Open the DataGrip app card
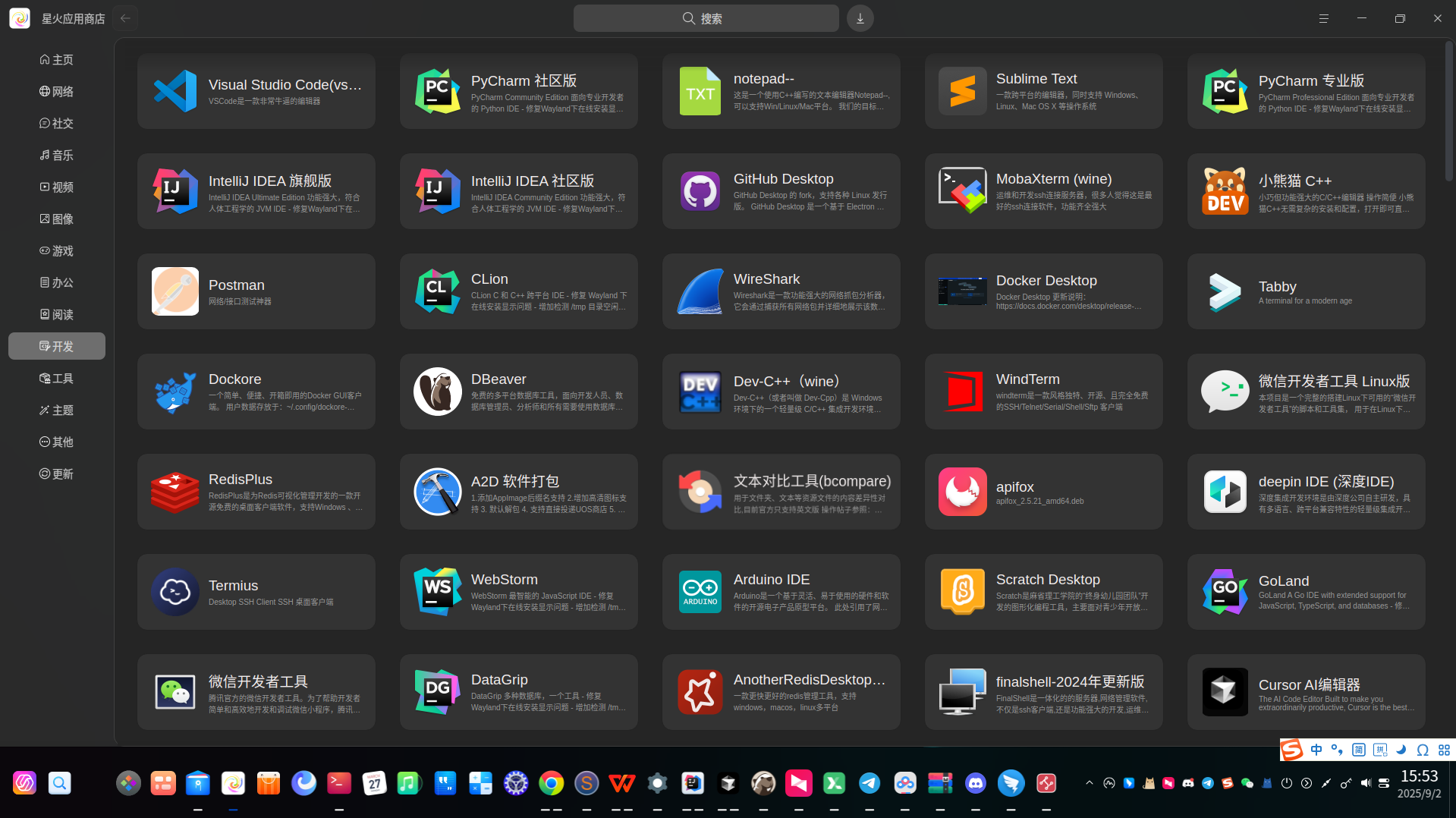This screenshot has height=818, width=1456. click(518, 692)
